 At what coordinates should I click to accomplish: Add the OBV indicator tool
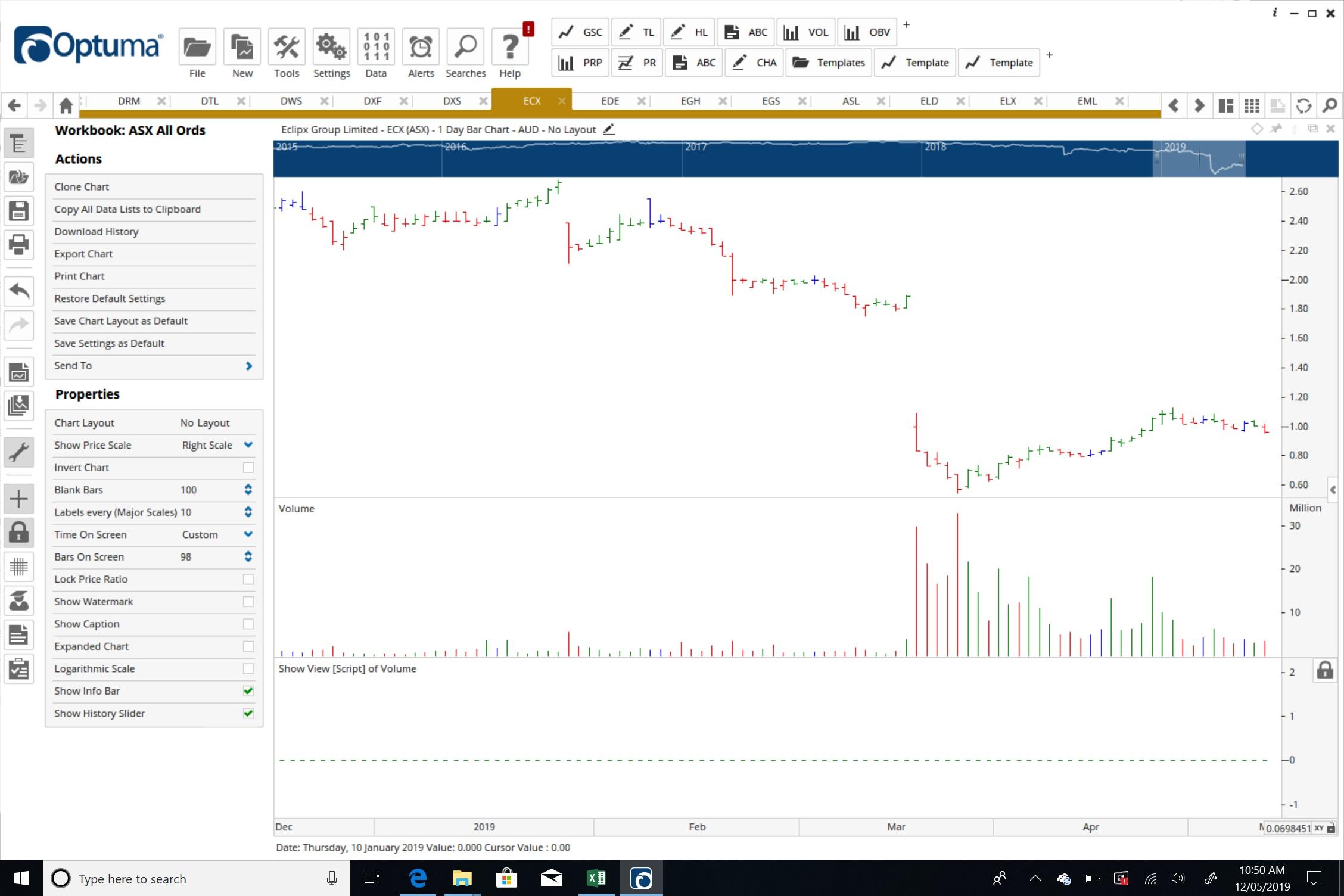[x=867, y=32]
